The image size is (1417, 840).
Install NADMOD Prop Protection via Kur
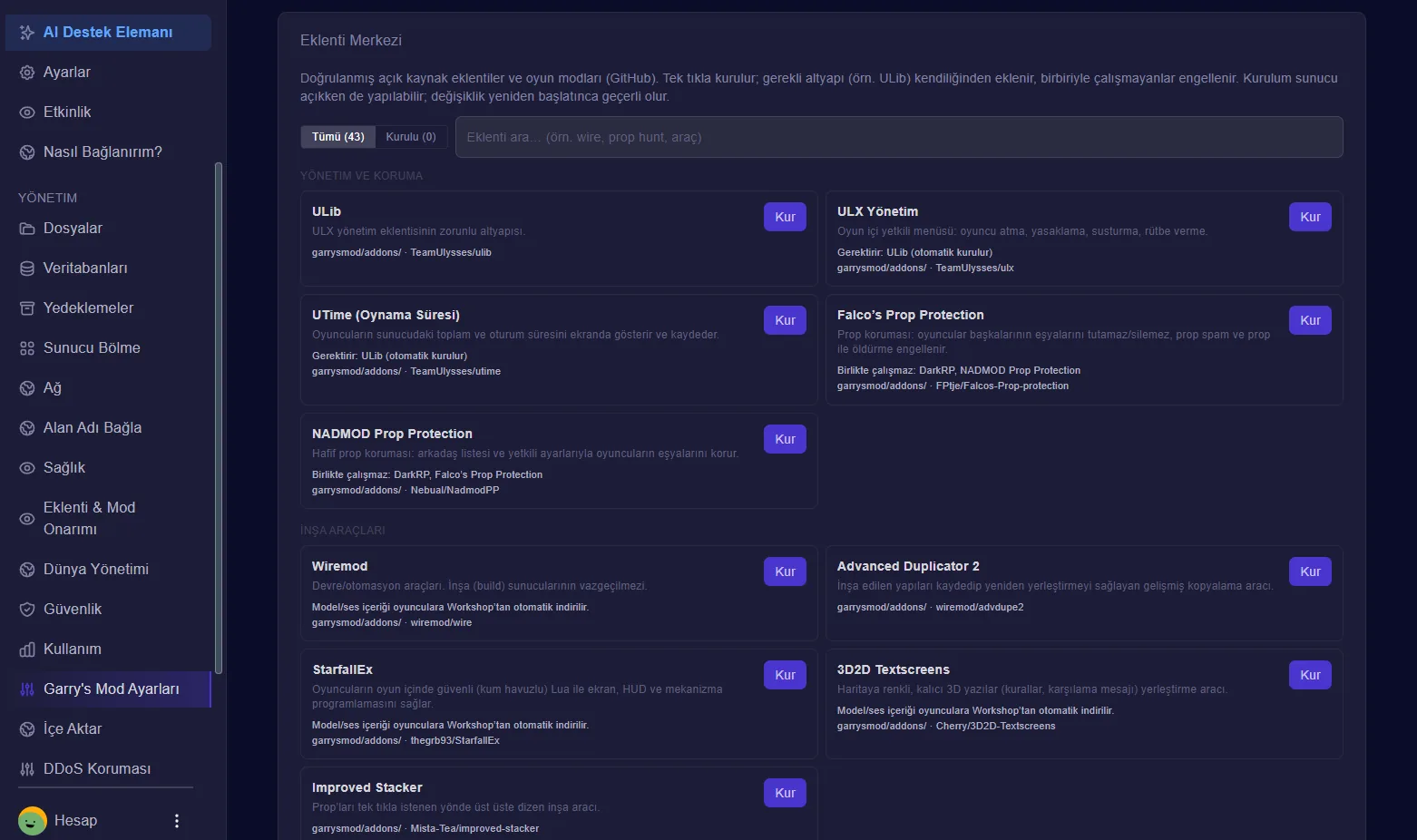[x=785, y=439]
